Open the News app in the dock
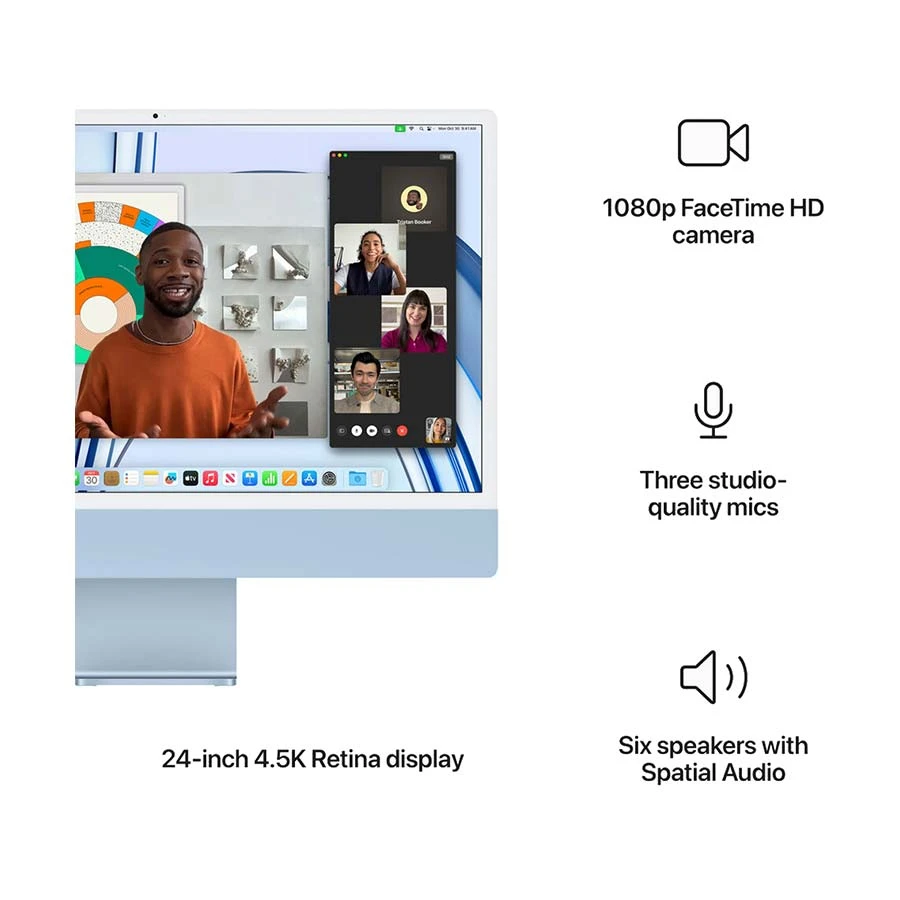 click(x=230, y=478)
